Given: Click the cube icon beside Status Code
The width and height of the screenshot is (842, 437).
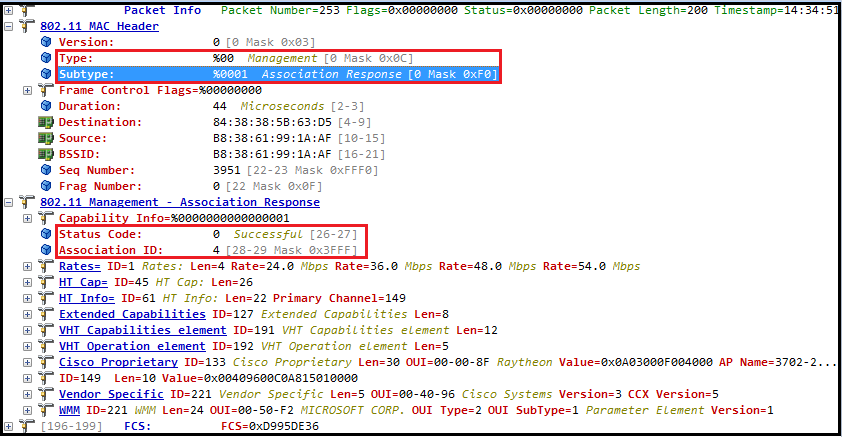Looking at the screenshot, I should click(x=46, y=234).
